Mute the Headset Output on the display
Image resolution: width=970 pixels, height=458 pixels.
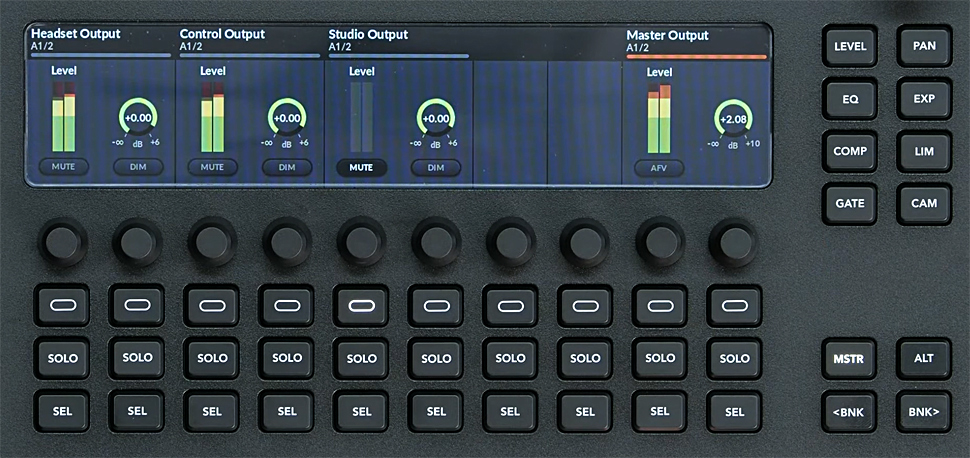point(64,167)
